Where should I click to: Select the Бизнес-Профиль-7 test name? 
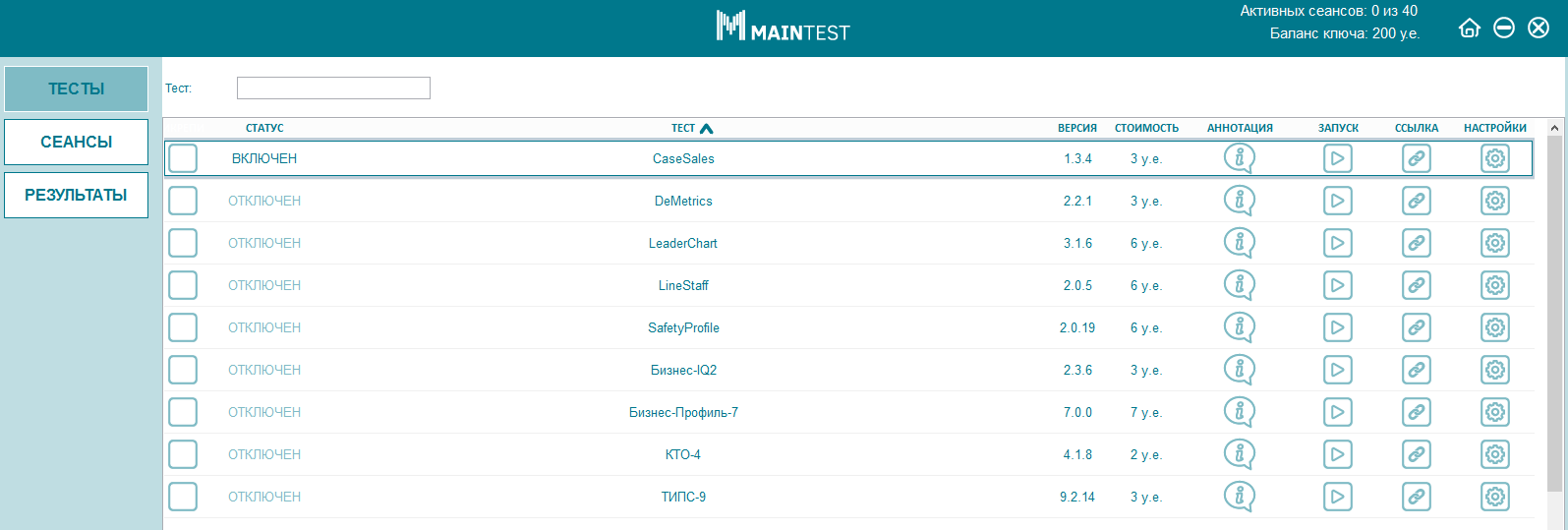point(683,412)
